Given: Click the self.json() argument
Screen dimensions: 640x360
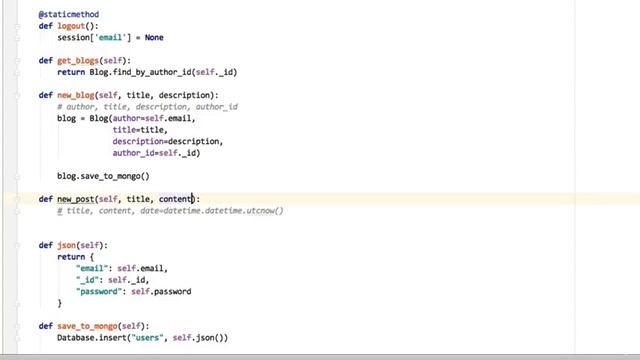Looking at the screenshot, I should coord(198,338).
